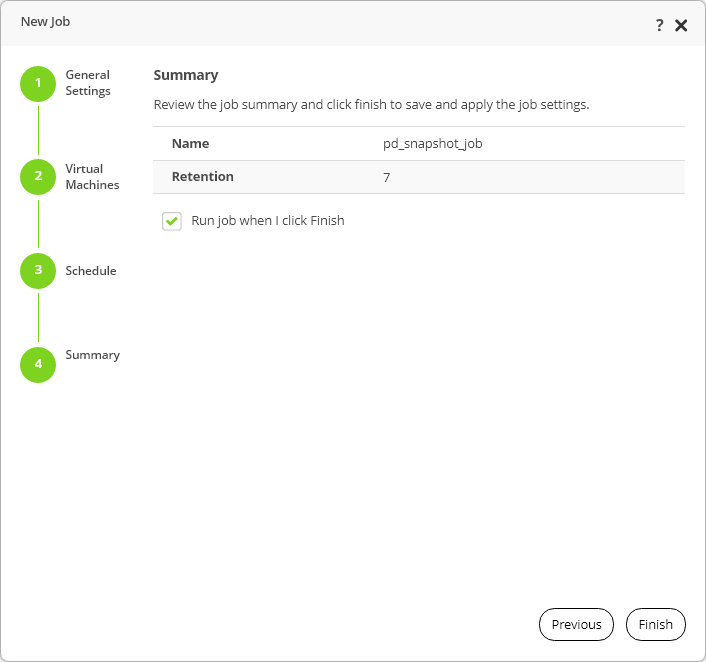Click the Retention row label

coord(202,177)
